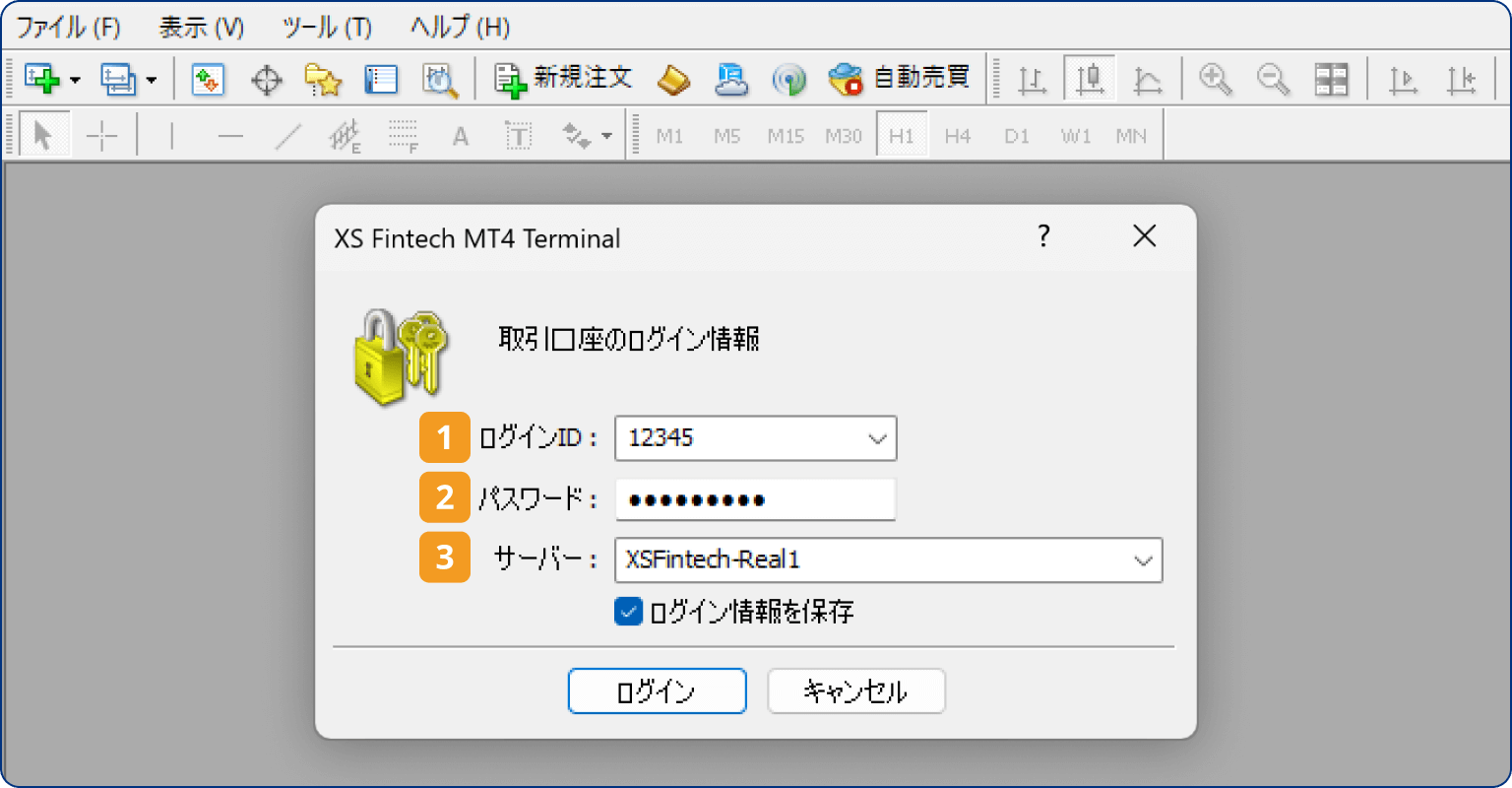Switch to line chart icon

pyautogui.click(x=1147, y=79)
